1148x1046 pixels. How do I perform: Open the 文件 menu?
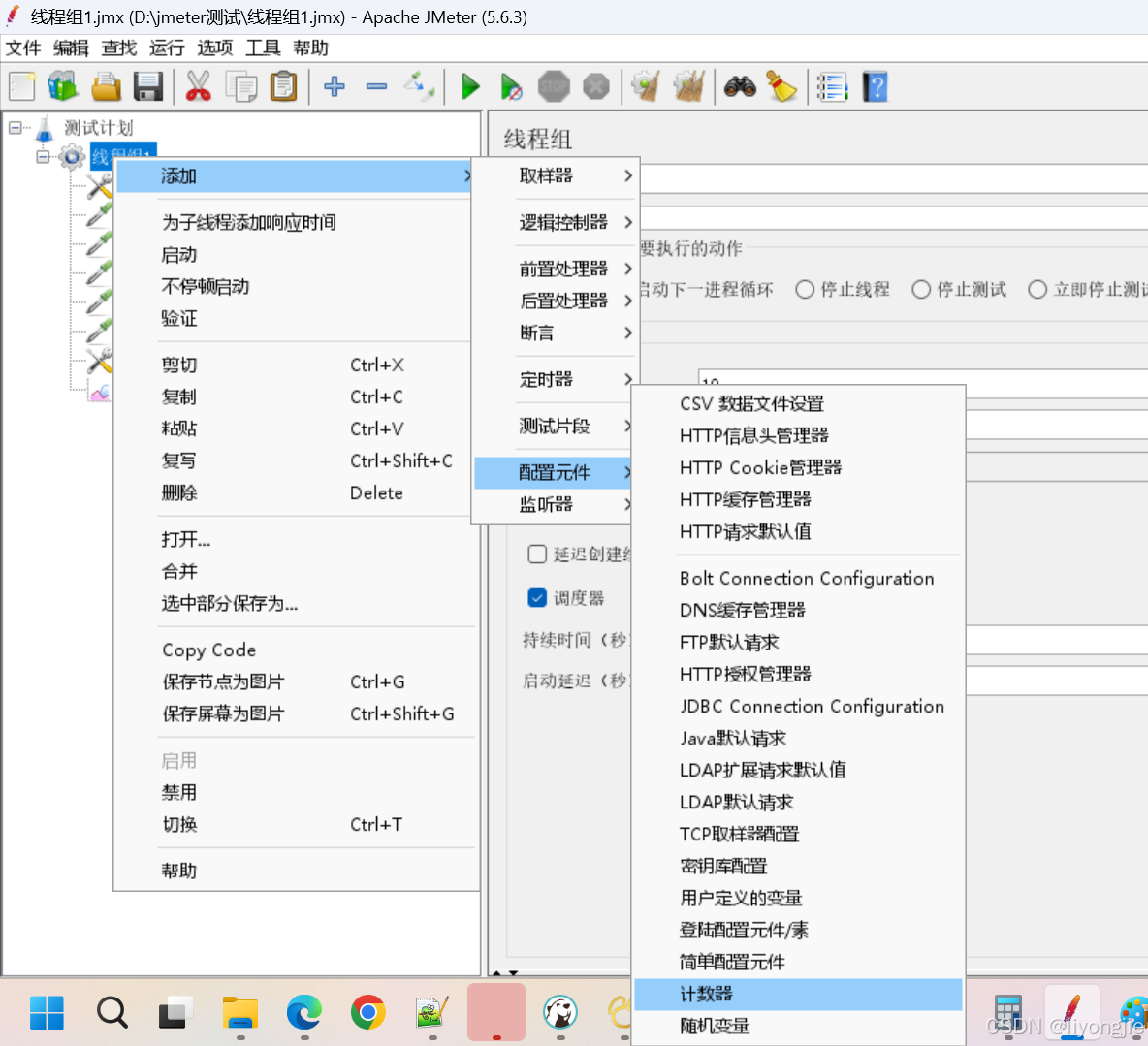click(22, 48)
